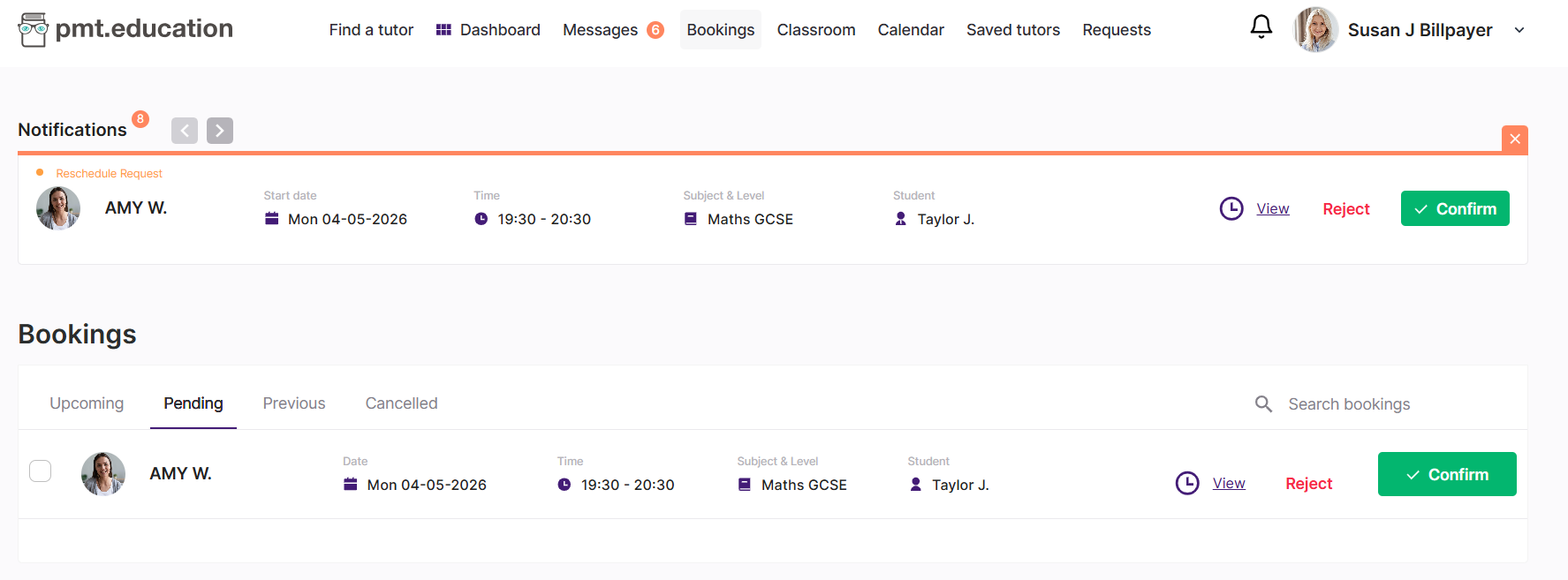Switch to the Upcoming bookings tab

pos(87,403)
